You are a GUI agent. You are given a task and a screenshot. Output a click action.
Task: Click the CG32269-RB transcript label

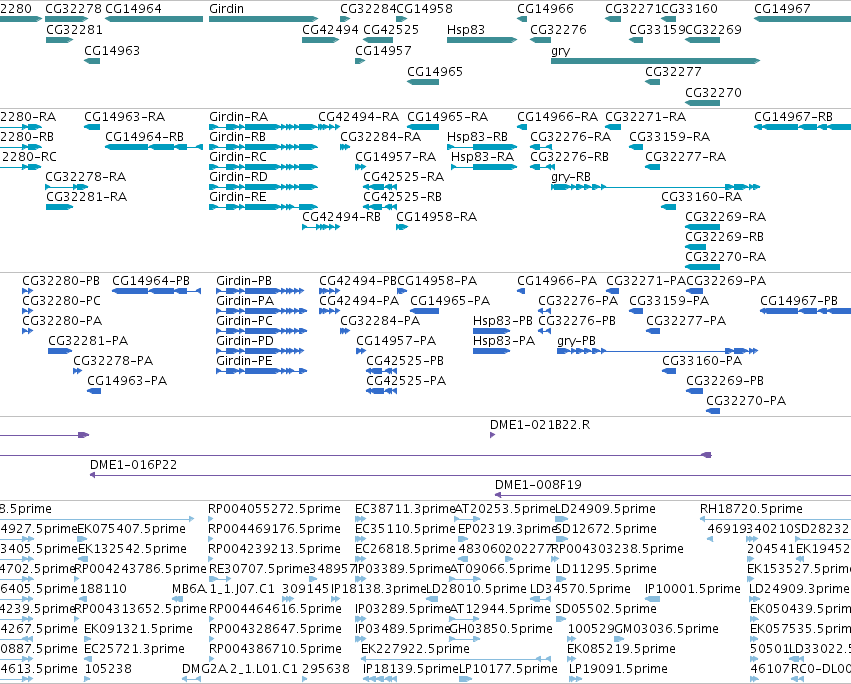point(725,237)
